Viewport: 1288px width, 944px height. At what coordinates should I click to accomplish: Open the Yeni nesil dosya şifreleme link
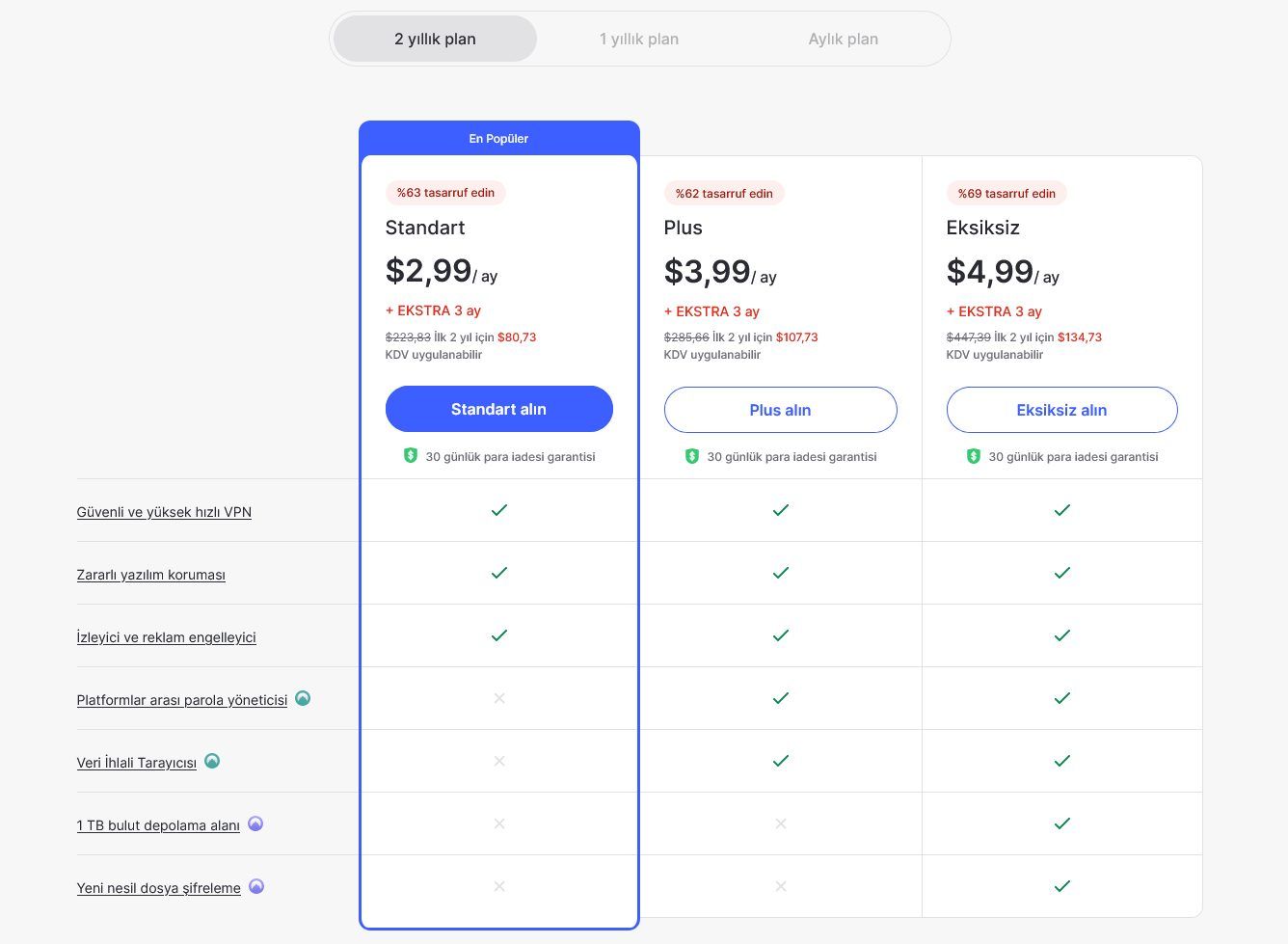[159, 888]
